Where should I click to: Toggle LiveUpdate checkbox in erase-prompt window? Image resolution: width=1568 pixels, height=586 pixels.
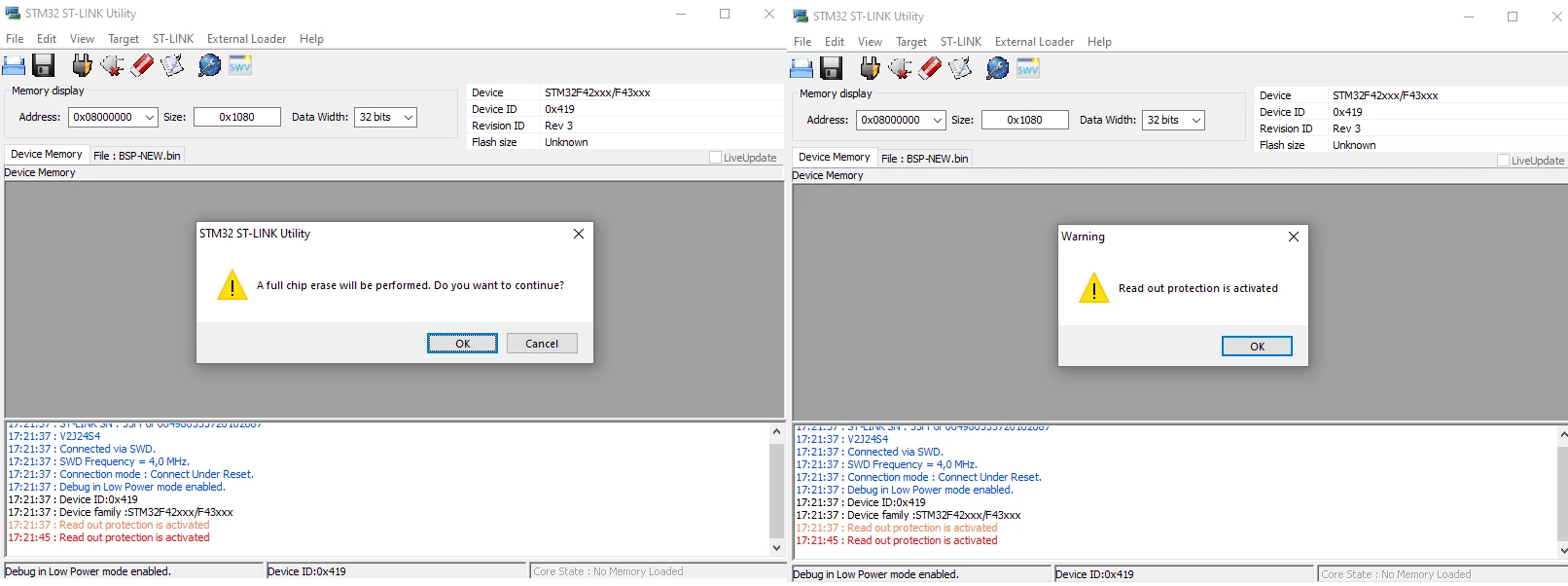click(715, 158)
